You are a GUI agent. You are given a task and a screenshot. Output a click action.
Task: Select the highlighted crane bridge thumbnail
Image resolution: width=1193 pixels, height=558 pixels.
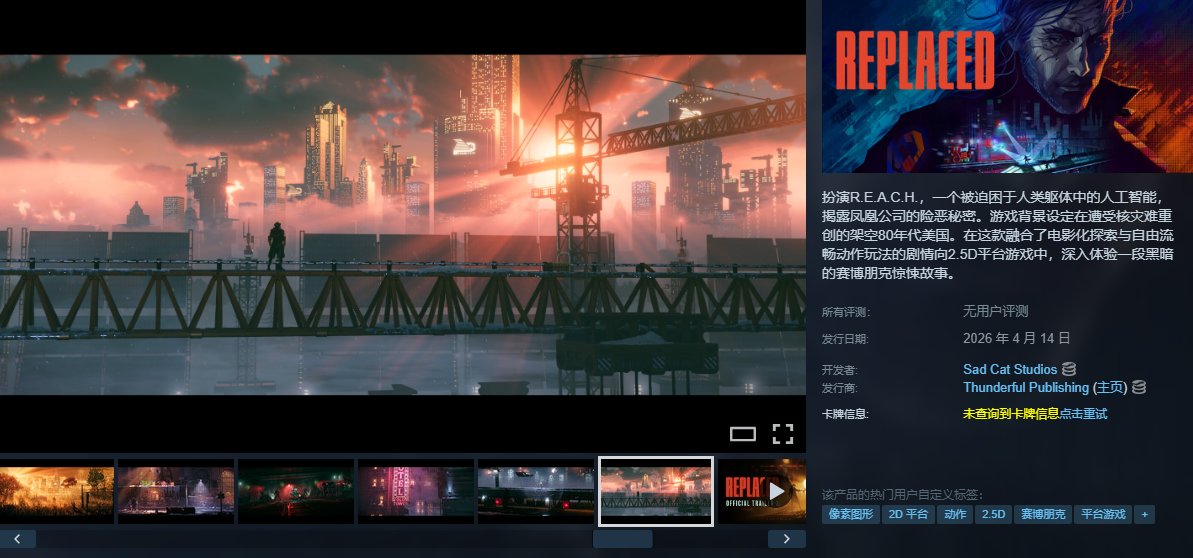[x=656, y=491]
